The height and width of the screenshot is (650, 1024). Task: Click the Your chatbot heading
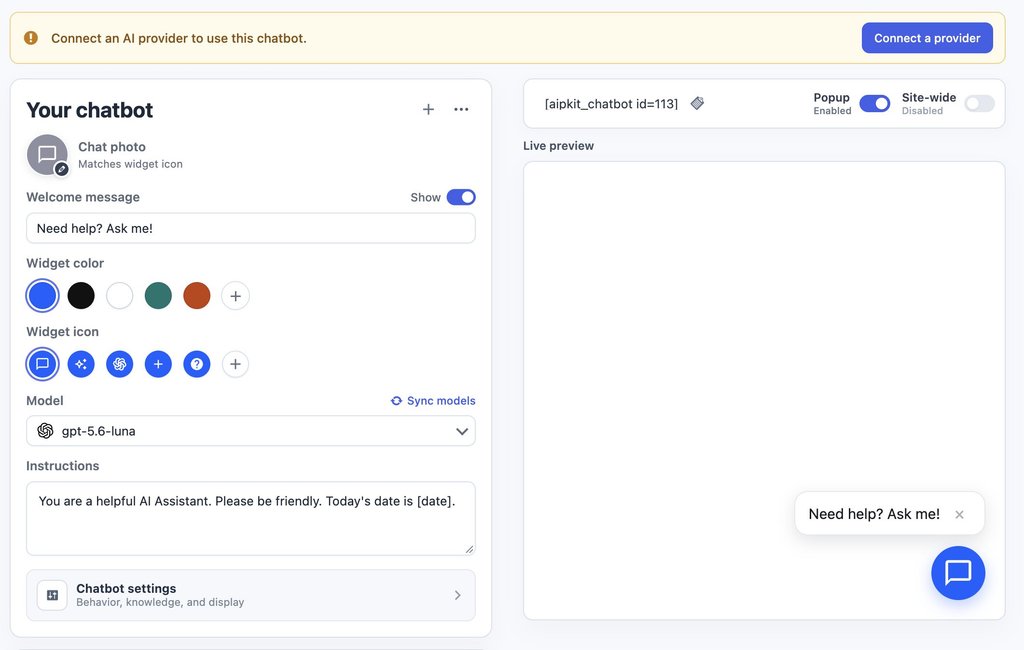(89, 110)
